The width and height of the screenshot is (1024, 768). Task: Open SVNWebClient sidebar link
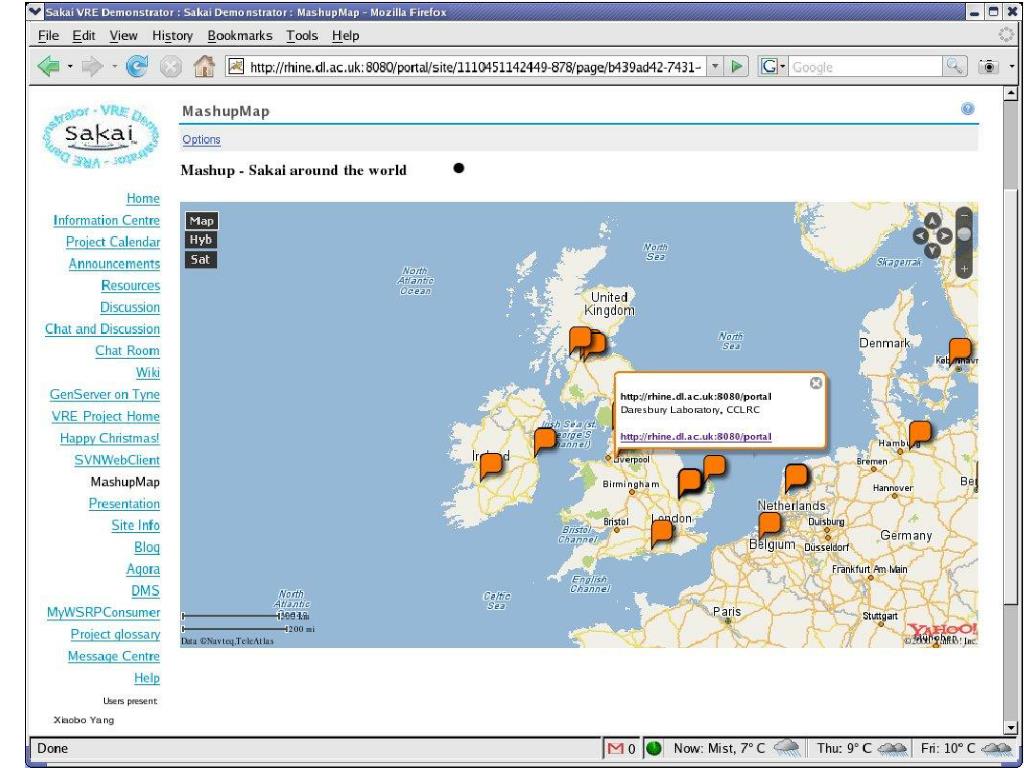(x=117, y=460)
